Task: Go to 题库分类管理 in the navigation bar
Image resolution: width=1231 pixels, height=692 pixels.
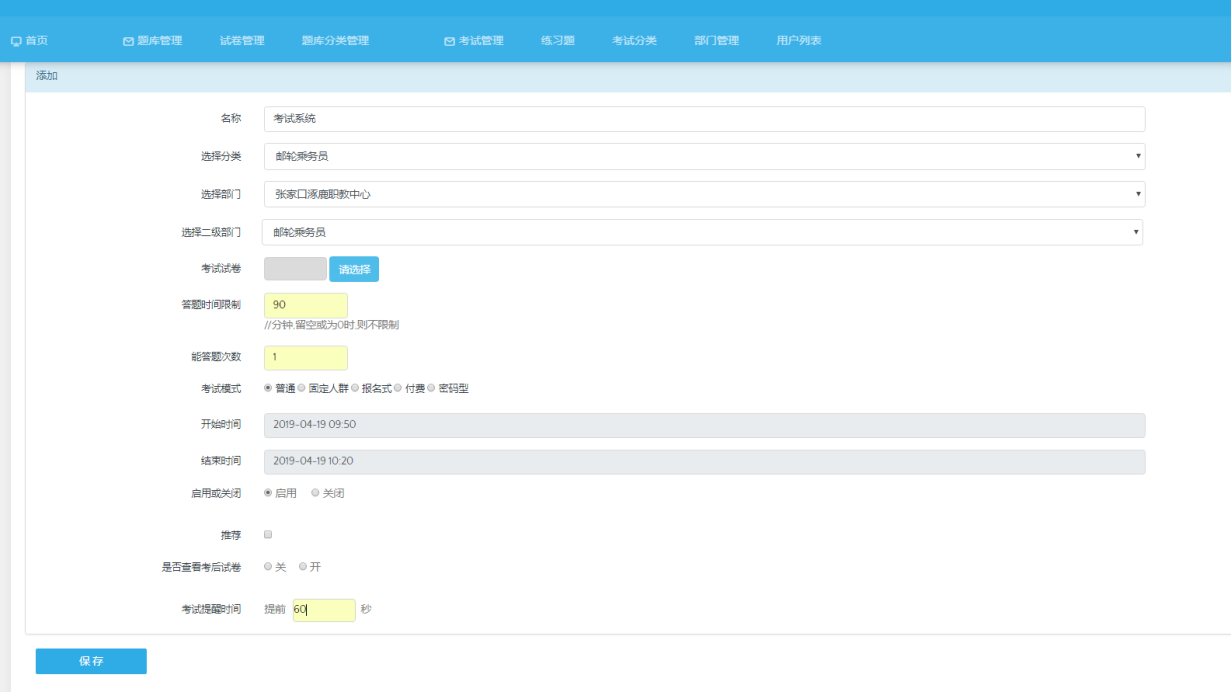Action: [x=335, y=41]
